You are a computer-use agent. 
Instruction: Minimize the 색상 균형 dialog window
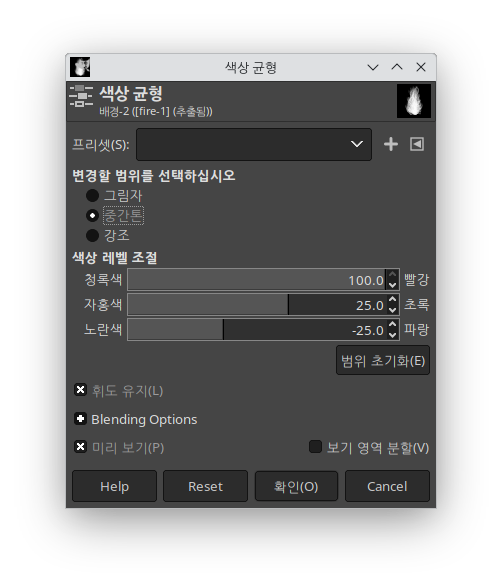(373, 67)
